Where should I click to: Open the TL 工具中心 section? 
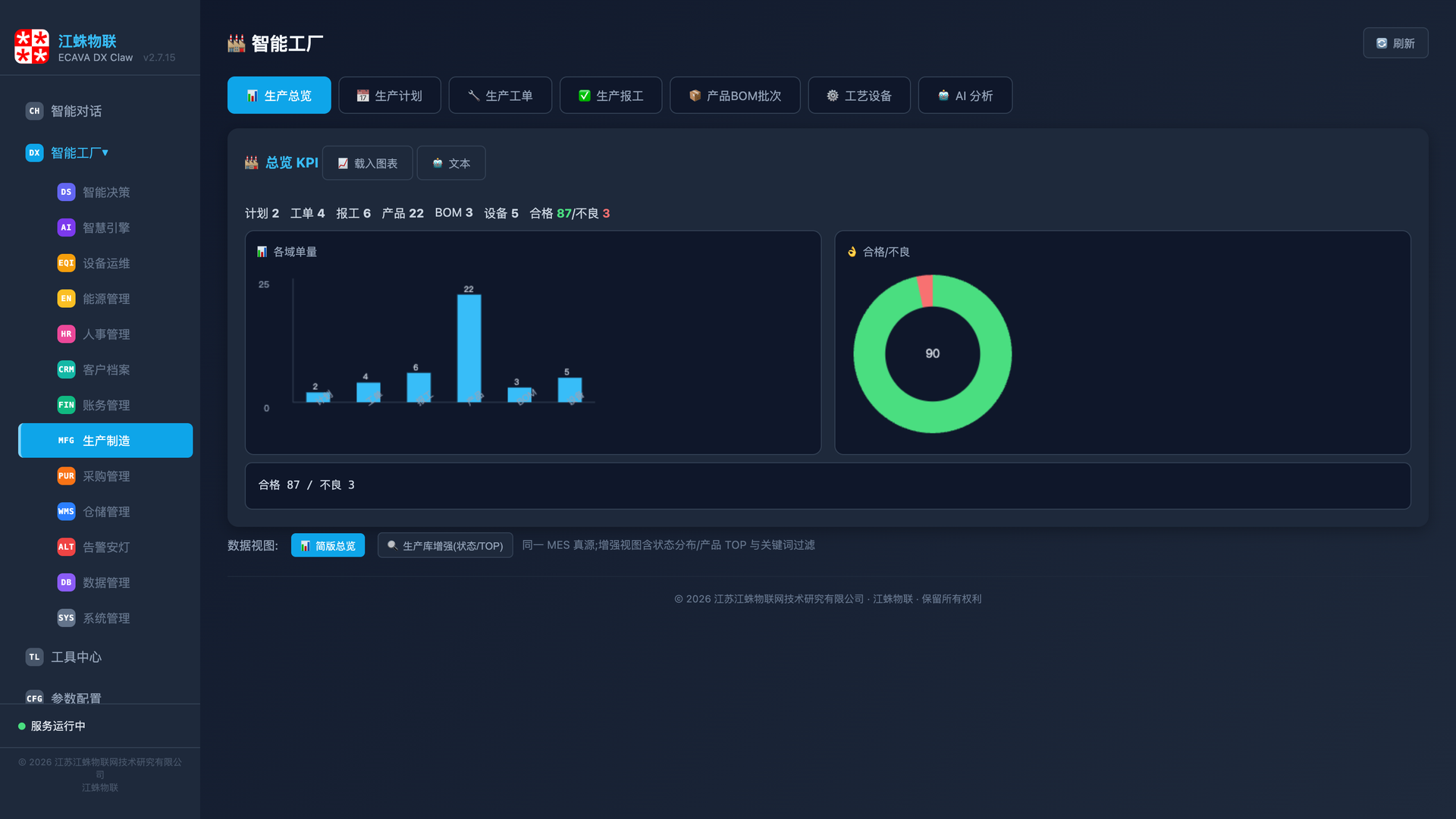(x=105, y=657)
